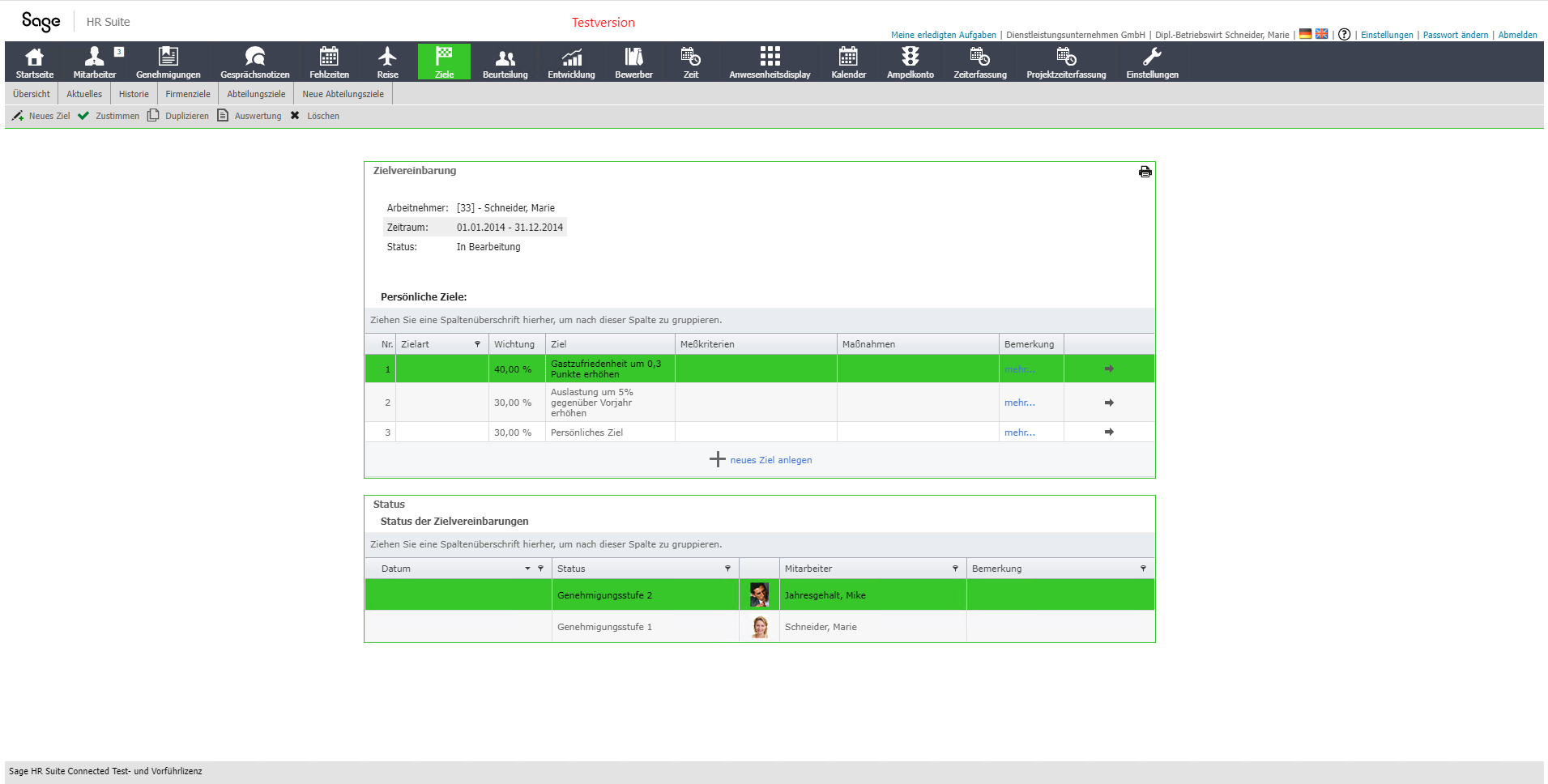Open filter on the Zielart column
1548x784 pixels.
pos(477,344)
